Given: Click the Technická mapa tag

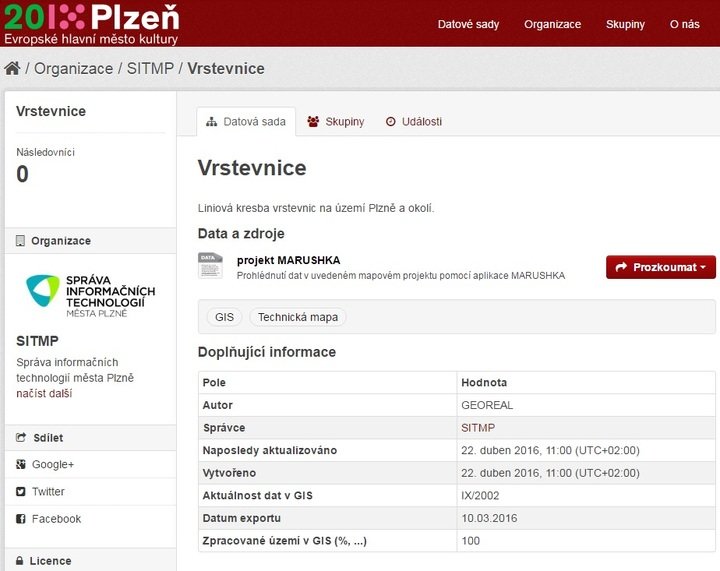Looking at the screenshot, I should [297, 317].
